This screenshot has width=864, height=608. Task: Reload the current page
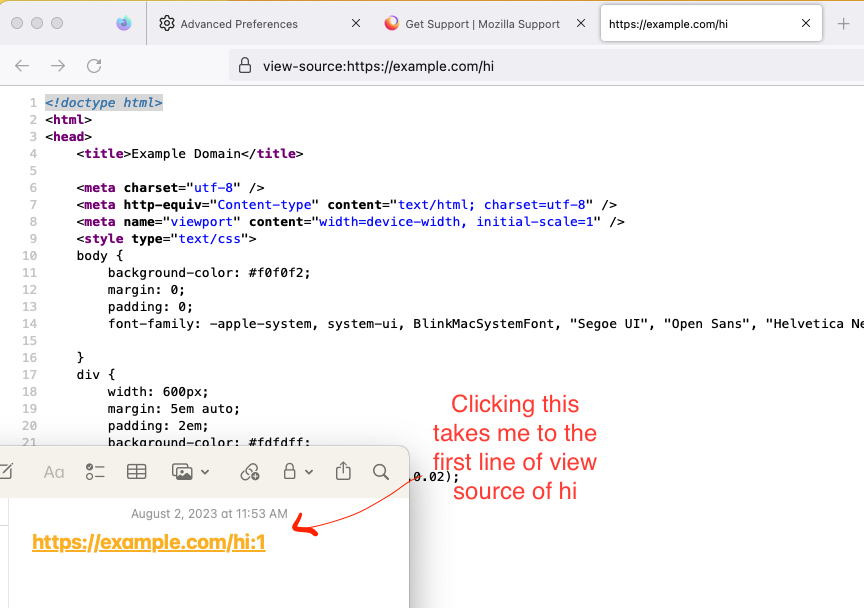click(94, 66)
